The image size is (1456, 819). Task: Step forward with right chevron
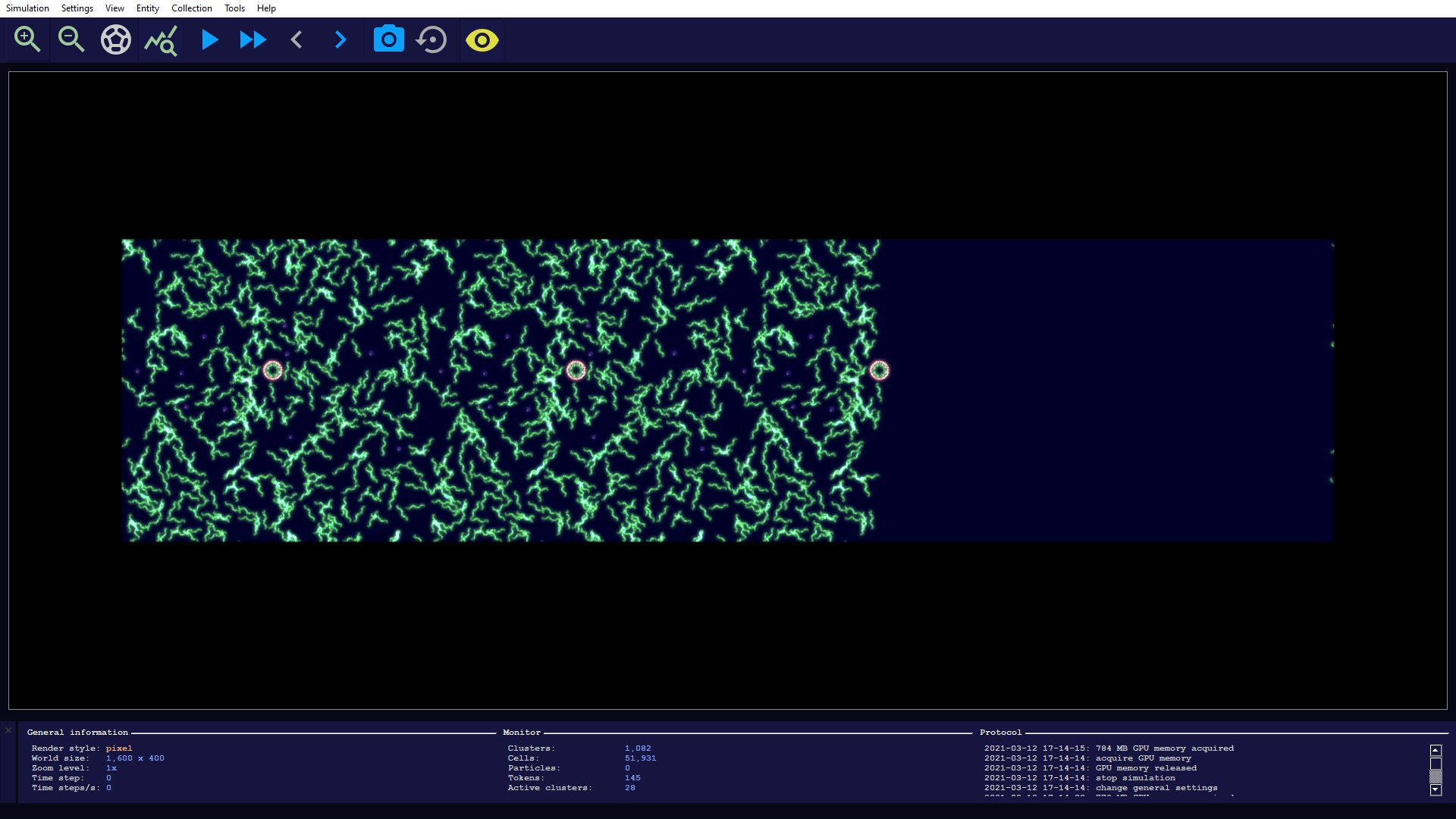tap(340, 39)
